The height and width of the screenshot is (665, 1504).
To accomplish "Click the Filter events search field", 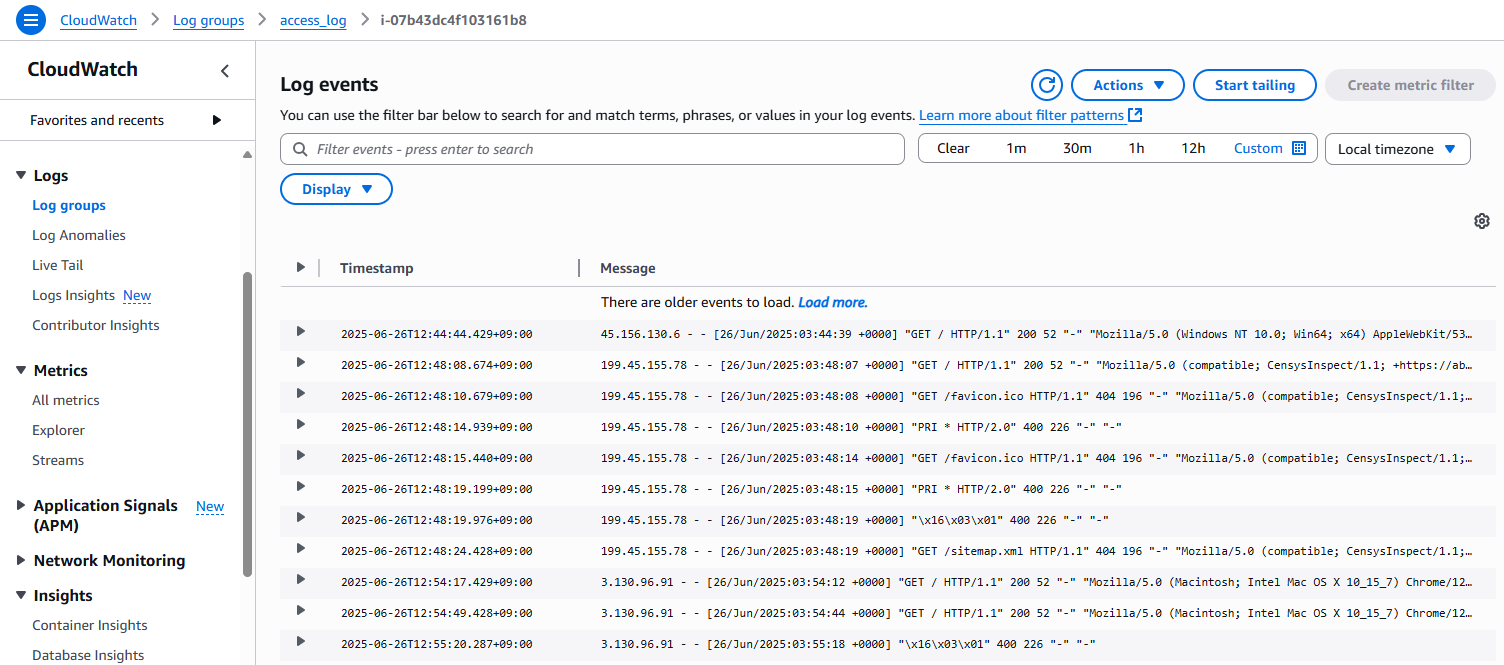I will [600, 149].
